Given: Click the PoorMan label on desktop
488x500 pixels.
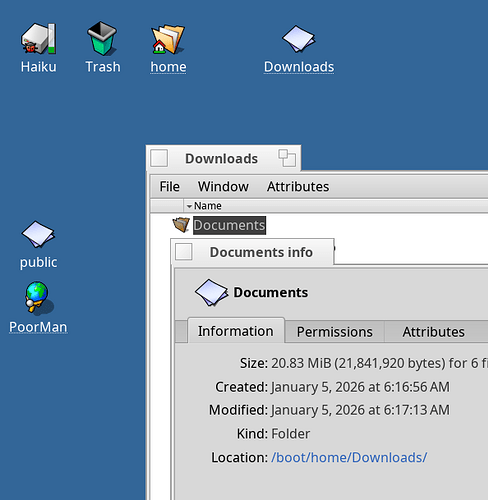Looking at the screenshot, I should pyautogui.click(x=38, y=327).
